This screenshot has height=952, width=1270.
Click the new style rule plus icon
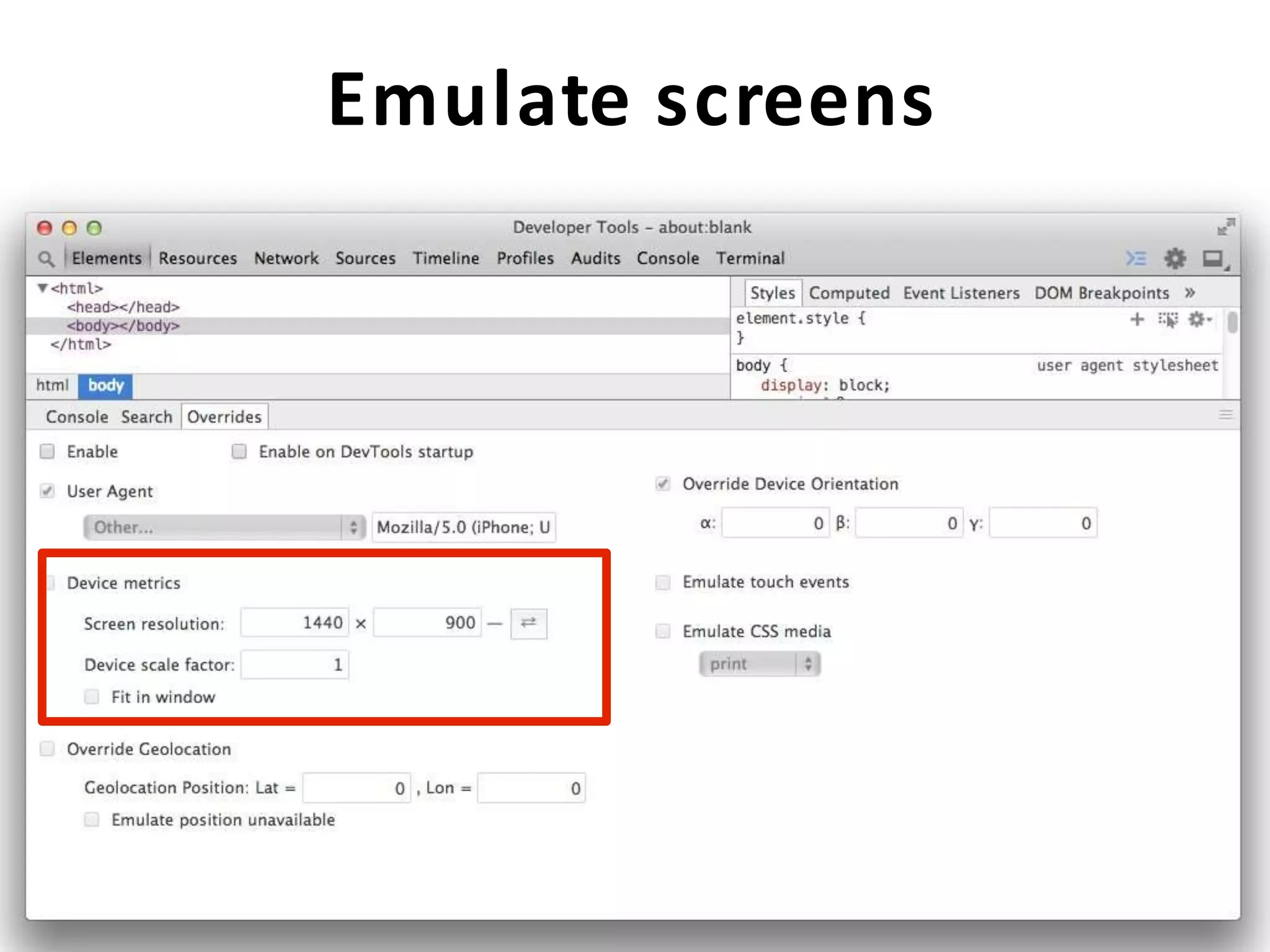pyautogui.click(x=1137, y=319)
